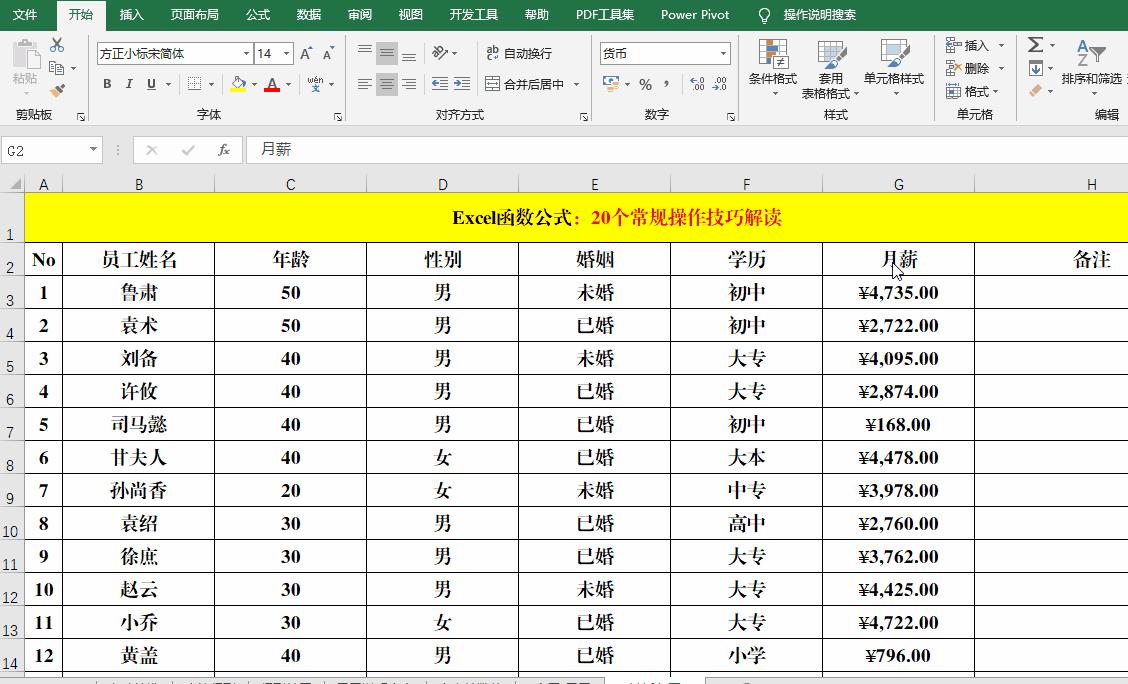
Task: Toggle bold formatting with the B button
Action: click(x=107, y=84)
